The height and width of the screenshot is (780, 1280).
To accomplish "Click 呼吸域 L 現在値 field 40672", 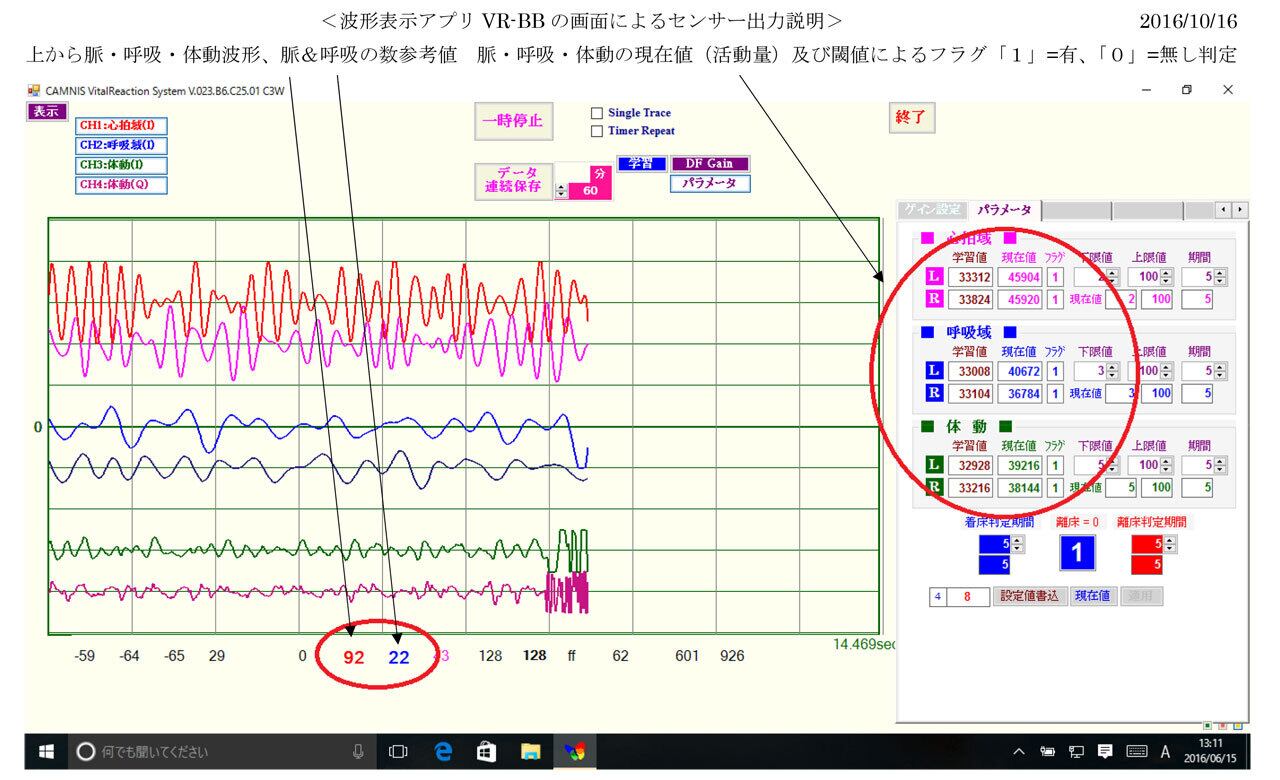I will pyautogui.click(x=1020, y=371).
